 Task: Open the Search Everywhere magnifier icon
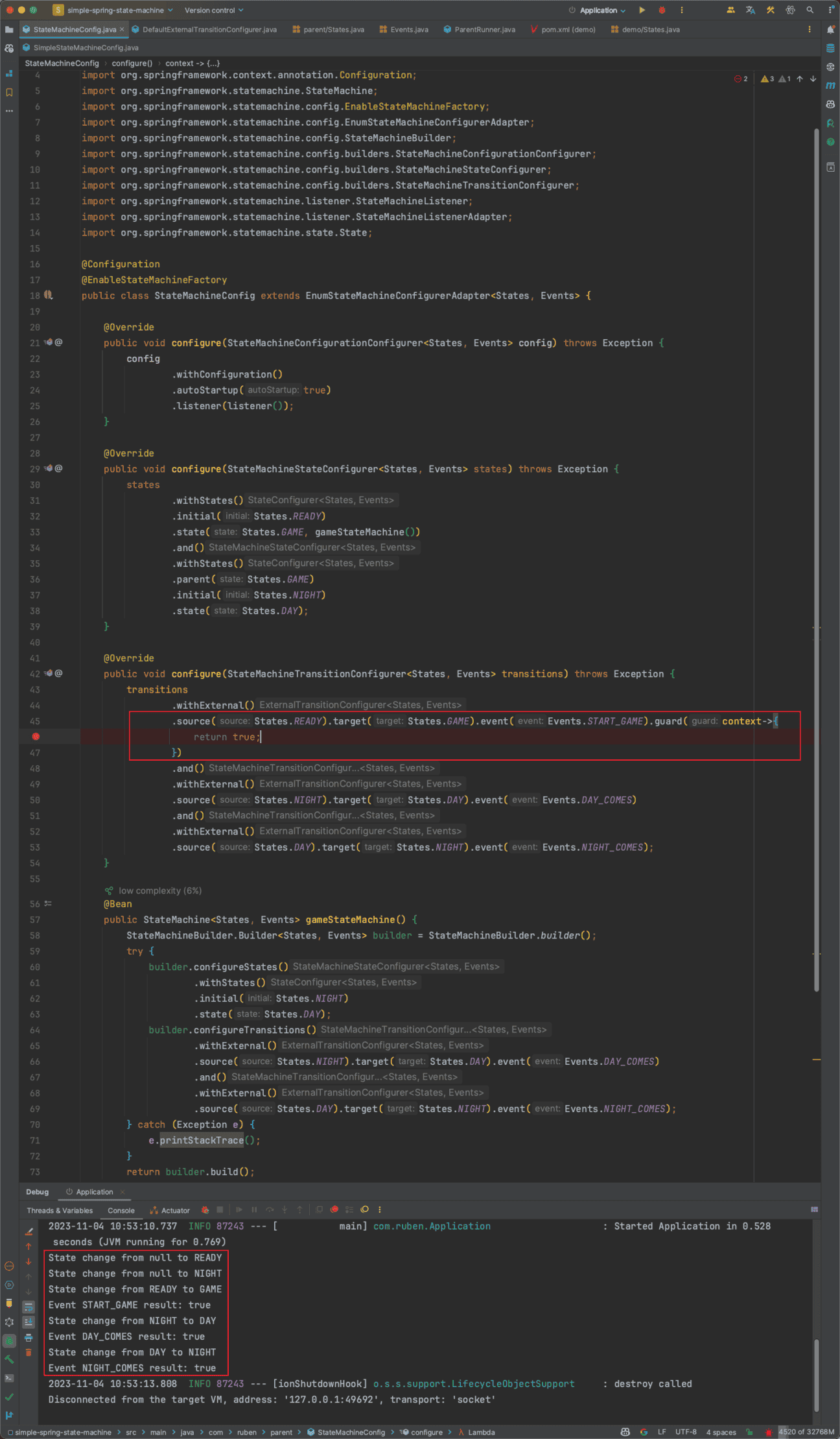click(x=810, y=10)
